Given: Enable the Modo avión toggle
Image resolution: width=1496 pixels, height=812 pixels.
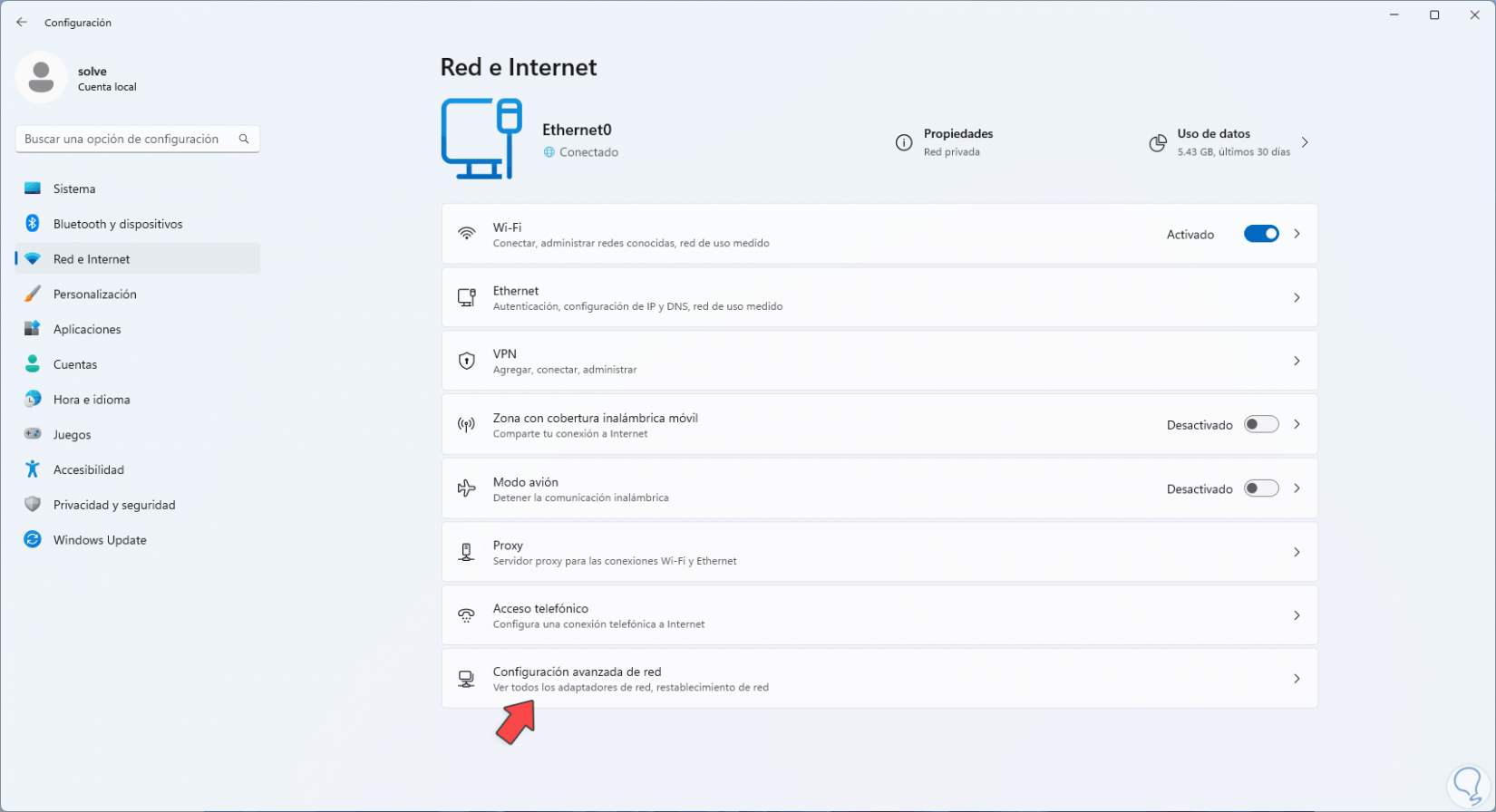Looking at the screenshot, I should [x=1261, y=488].
